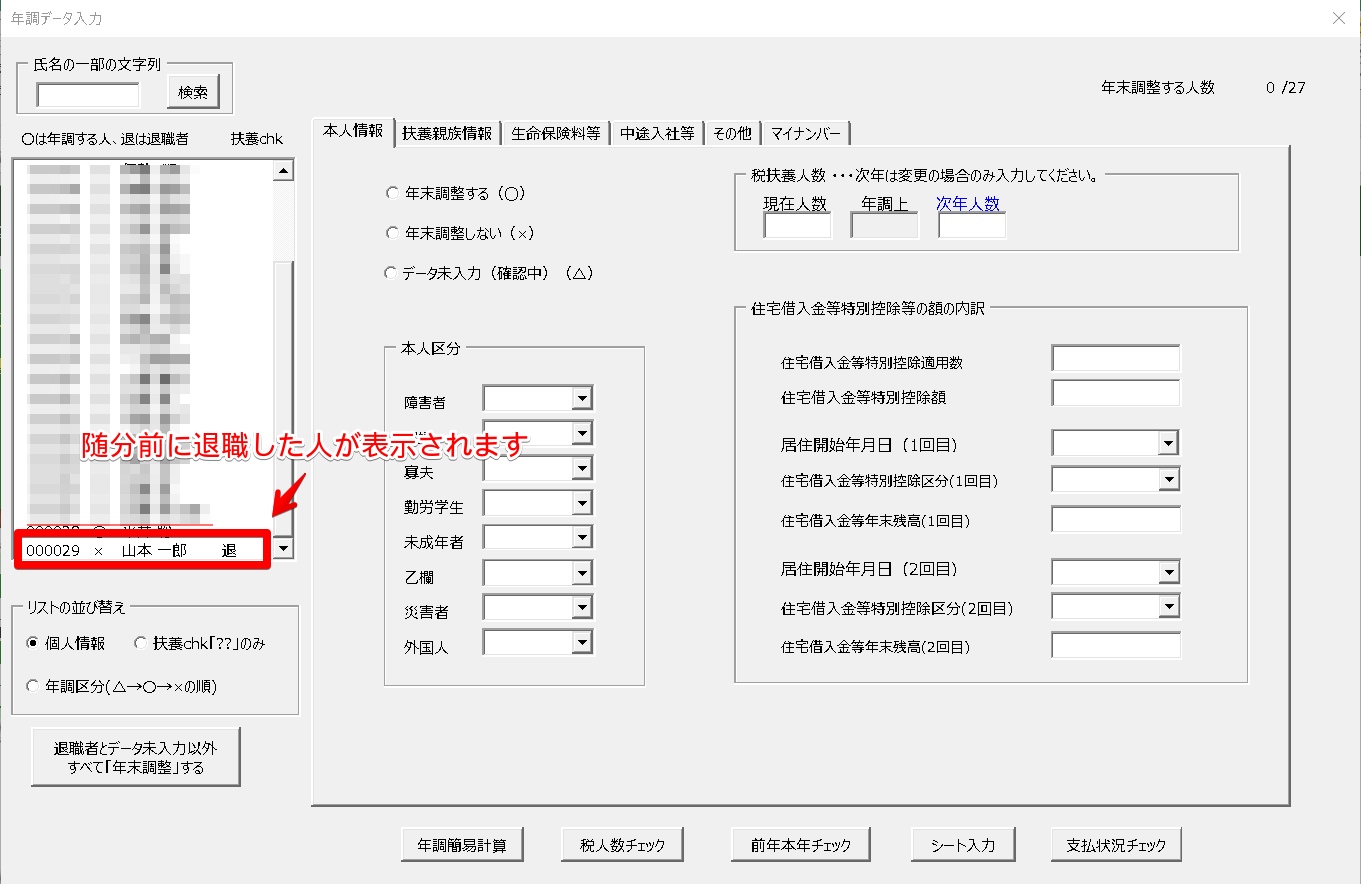Open 住宅借入金等特別控除区分(1回目) dropdown

click(1168, 480)
